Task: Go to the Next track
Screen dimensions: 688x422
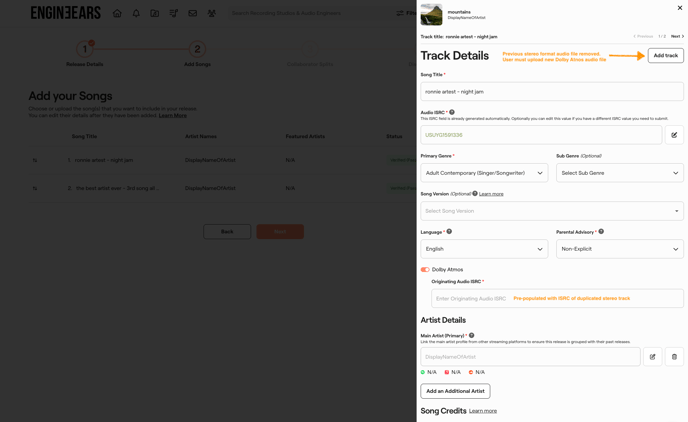Action: pyautogui.click(x=677, y=36)
